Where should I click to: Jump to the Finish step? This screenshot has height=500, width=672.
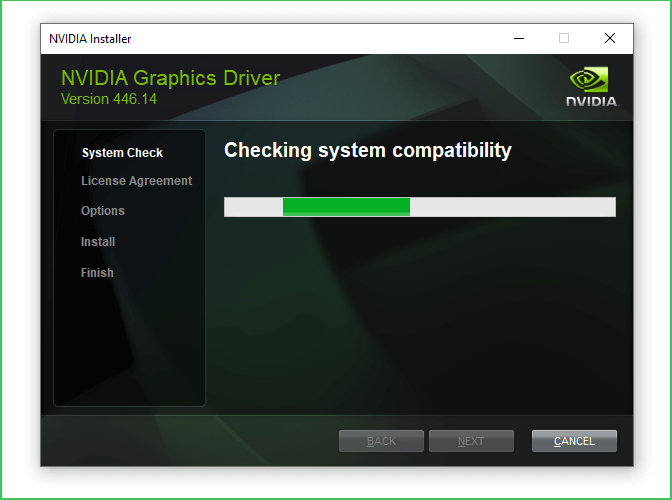pos(97,273)
